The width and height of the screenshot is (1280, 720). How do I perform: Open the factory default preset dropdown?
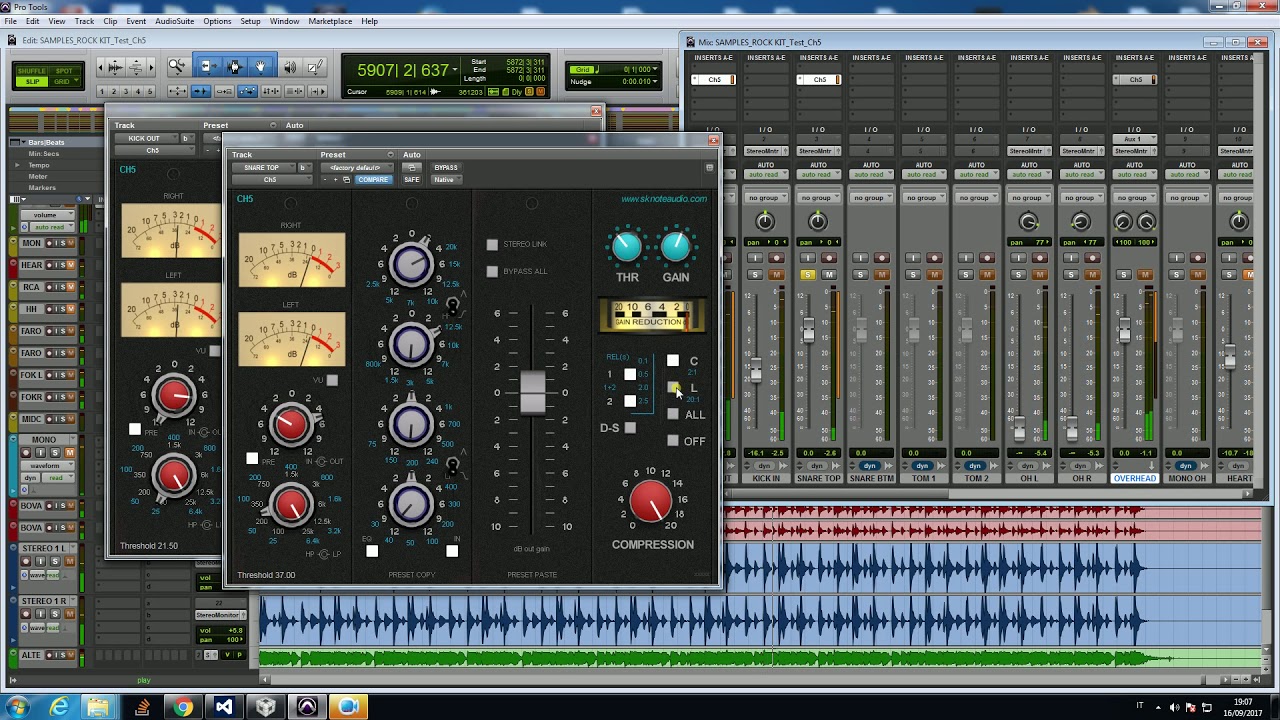pyautogui.click(x=356, y=168)
